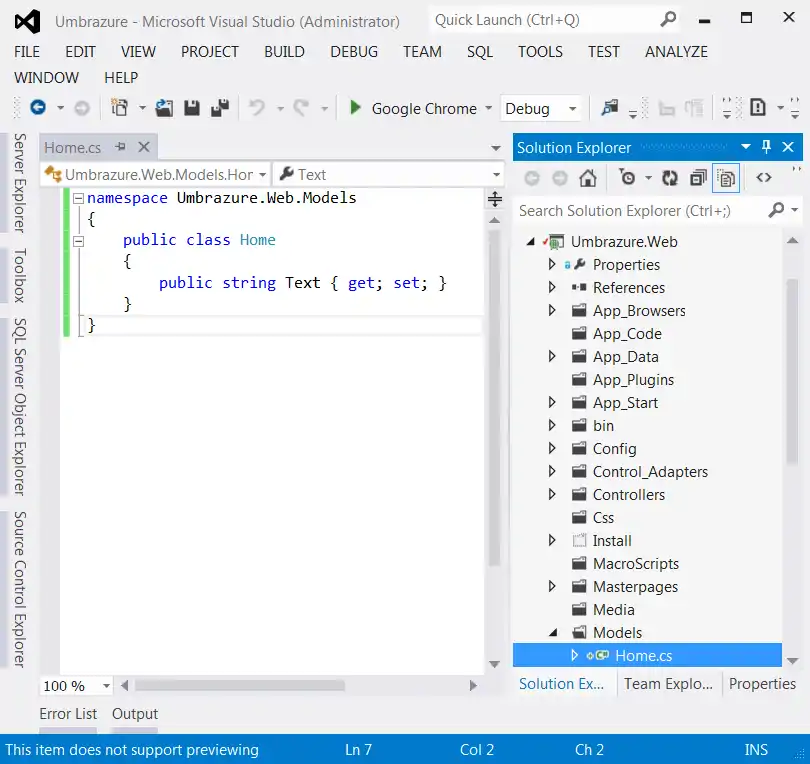Click the editor horizontal scrollbar thumb
This screenshot has height=764, width=810.
240,685
